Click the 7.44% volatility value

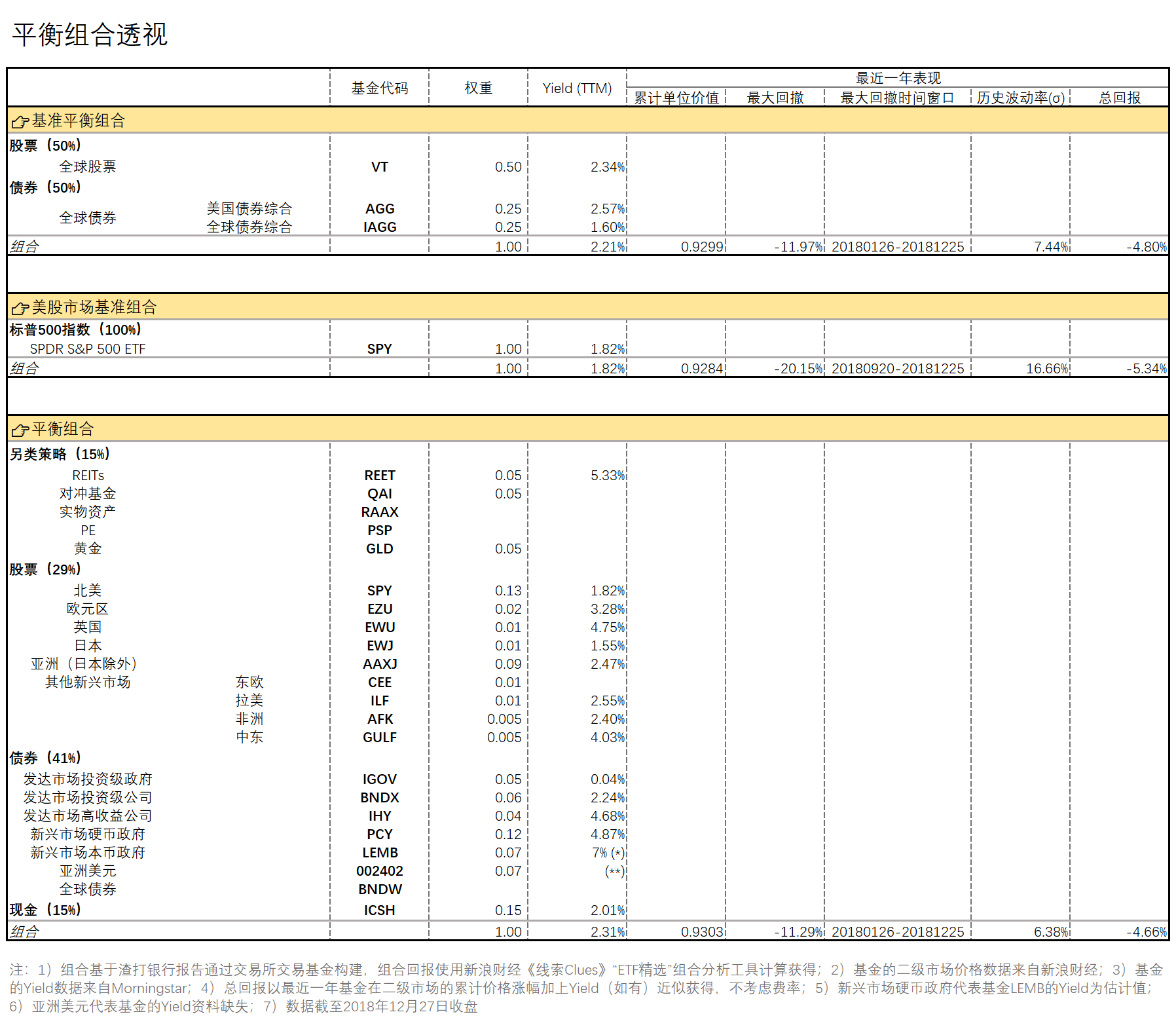pyautogui.click(x=1051, y=247)
